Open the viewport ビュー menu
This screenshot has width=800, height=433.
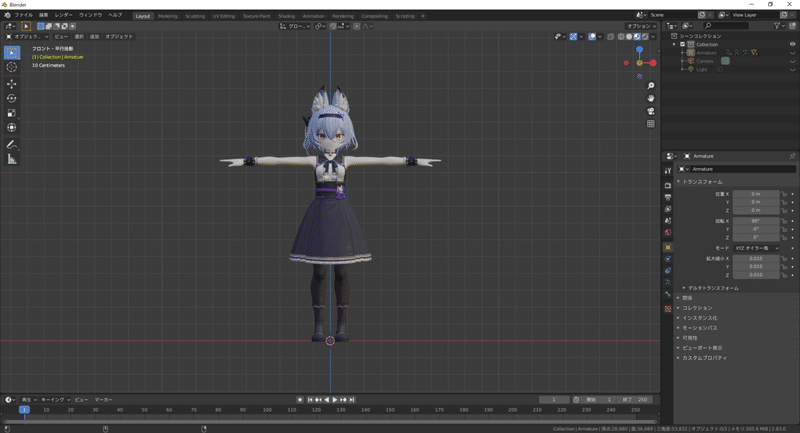[x=61, y=37]
